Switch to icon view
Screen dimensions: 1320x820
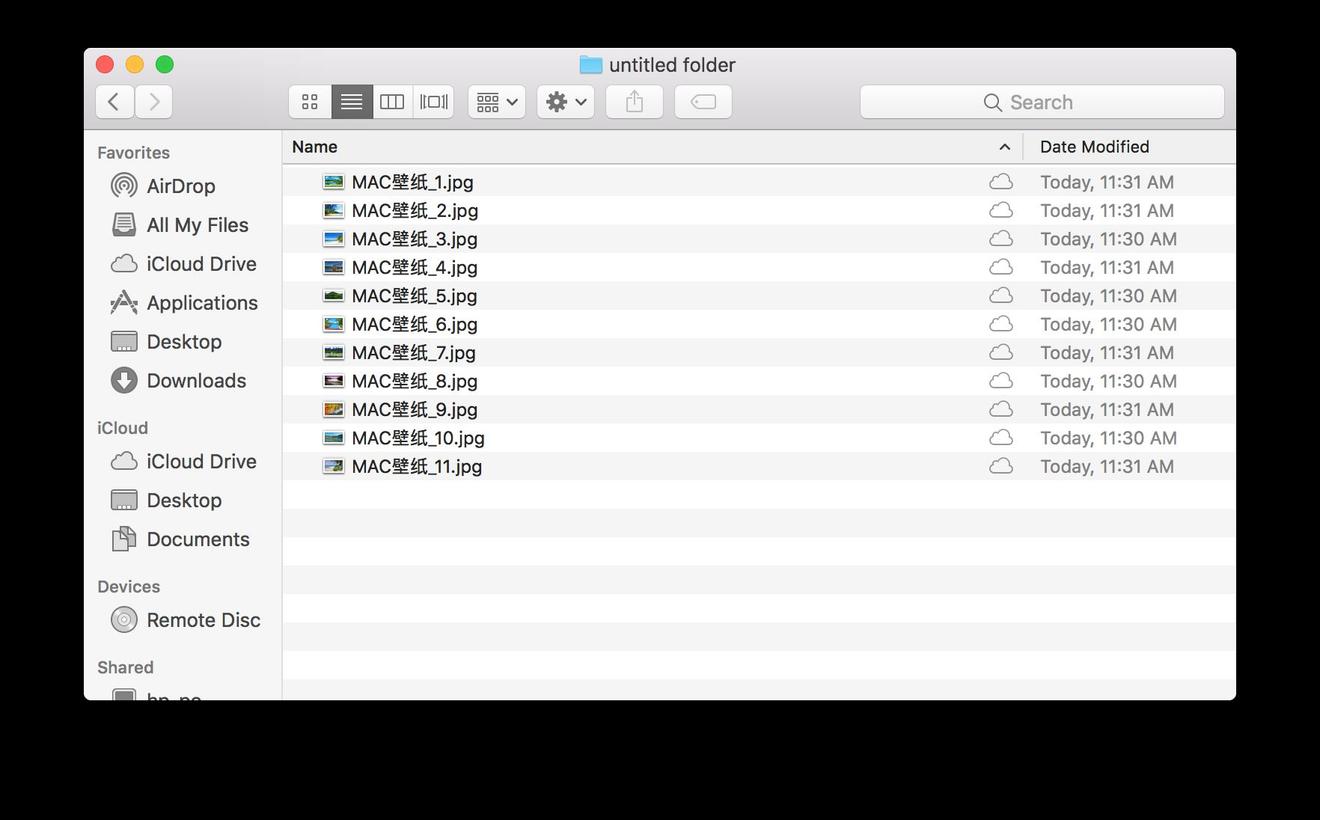click(309, 101)
